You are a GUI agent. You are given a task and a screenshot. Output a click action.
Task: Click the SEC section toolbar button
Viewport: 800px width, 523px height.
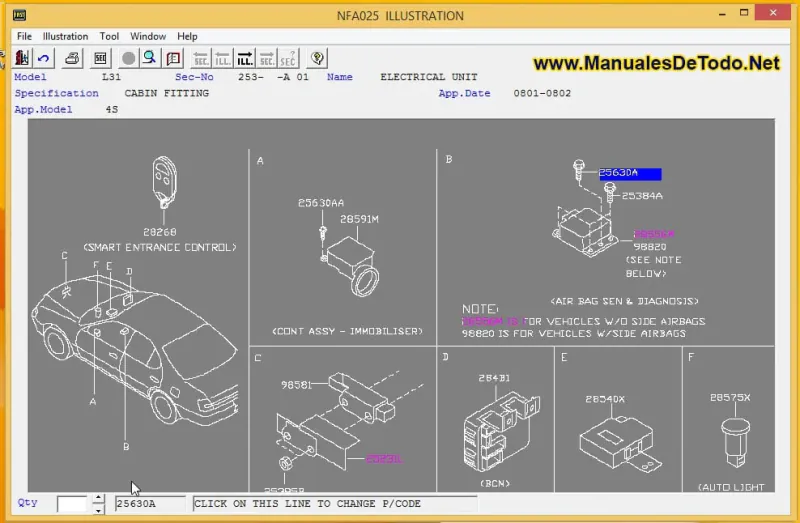tap(100, 58)
